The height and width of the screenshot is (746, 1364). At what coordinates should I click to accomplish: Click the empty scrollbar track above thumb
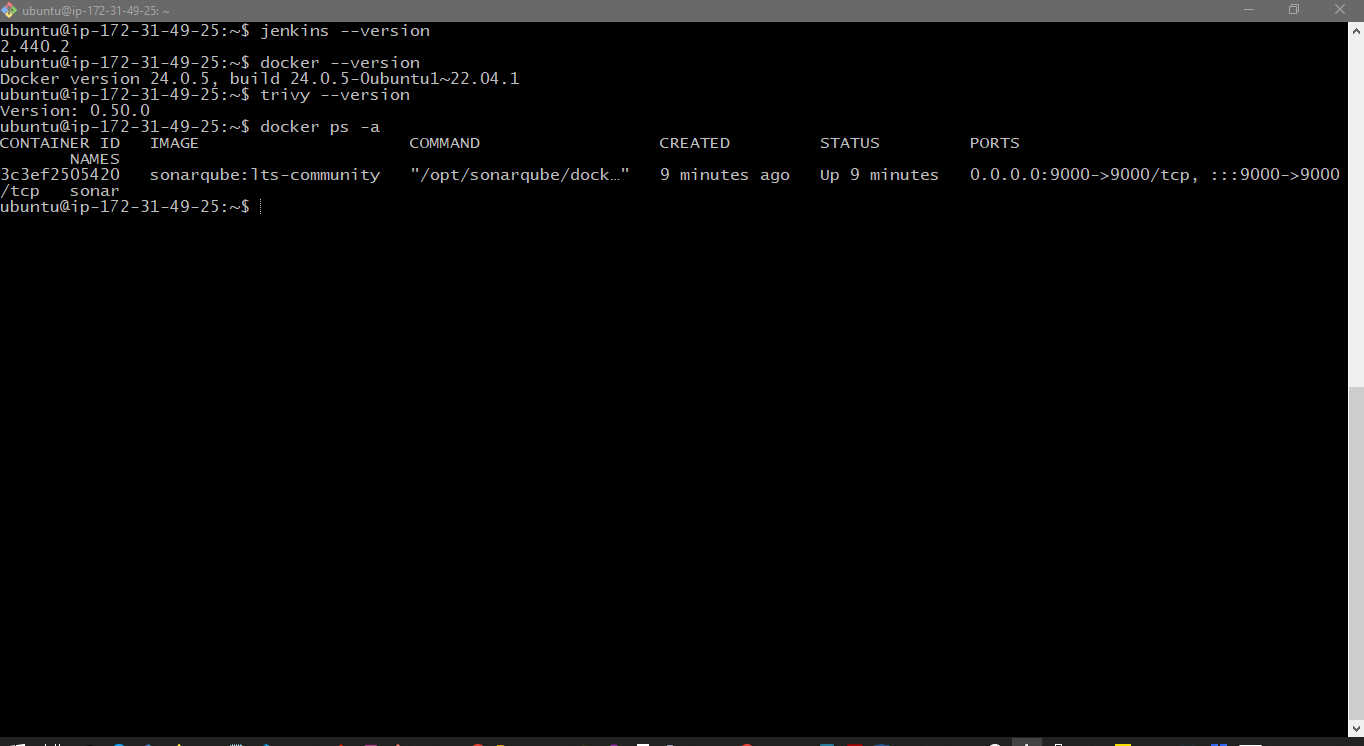pyautogui.click(x=1356, y=200)
